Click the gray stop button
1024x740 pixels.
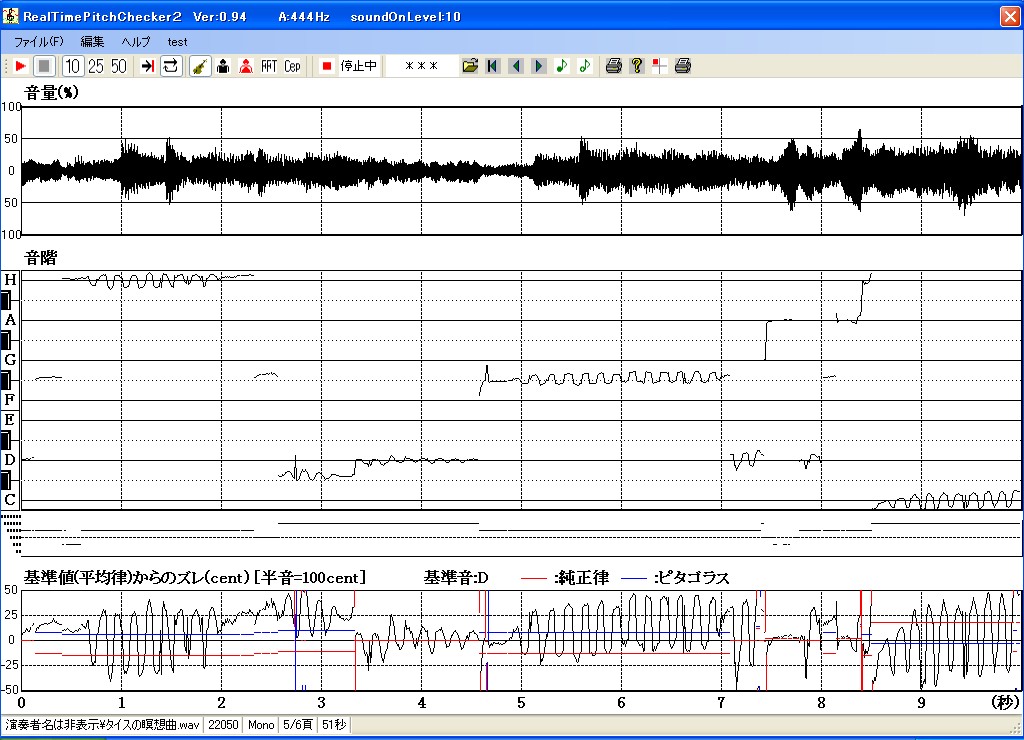tap(44, 66)
